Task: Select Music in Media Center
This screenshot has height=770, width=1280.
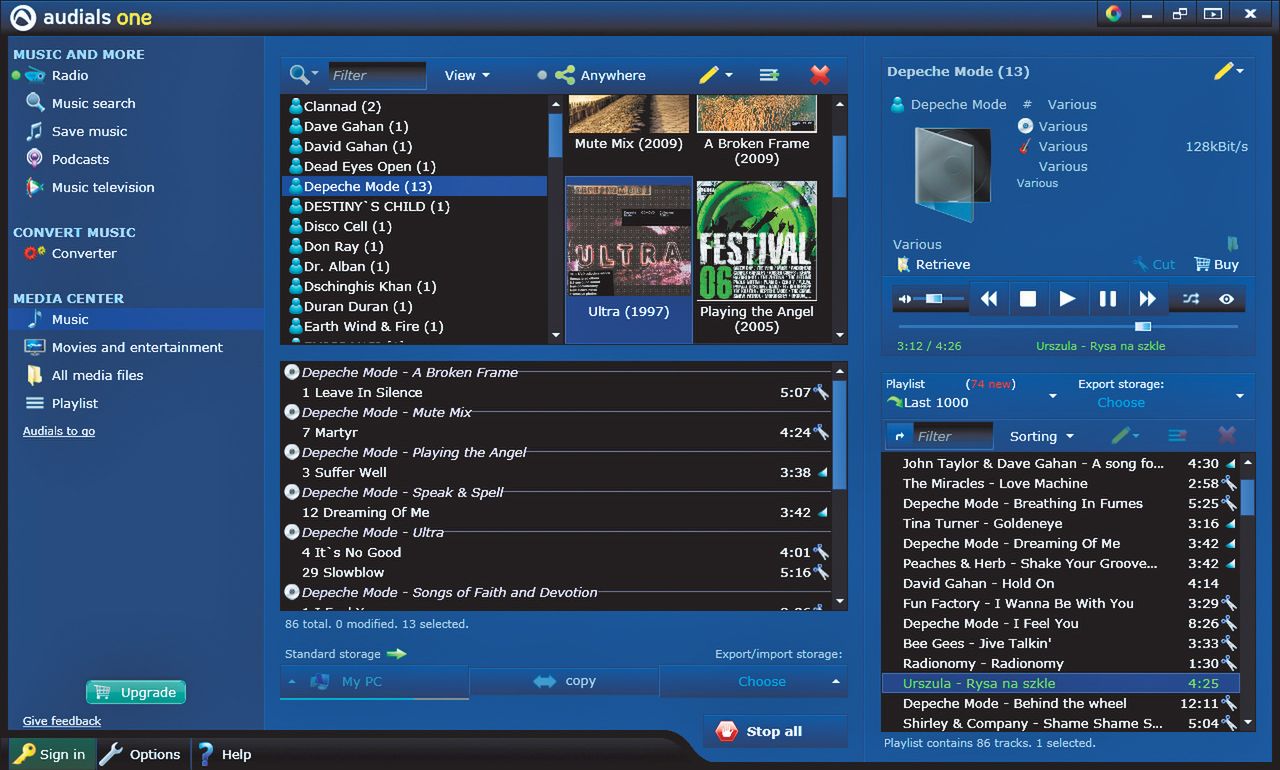Action: (x=136, y=319)
